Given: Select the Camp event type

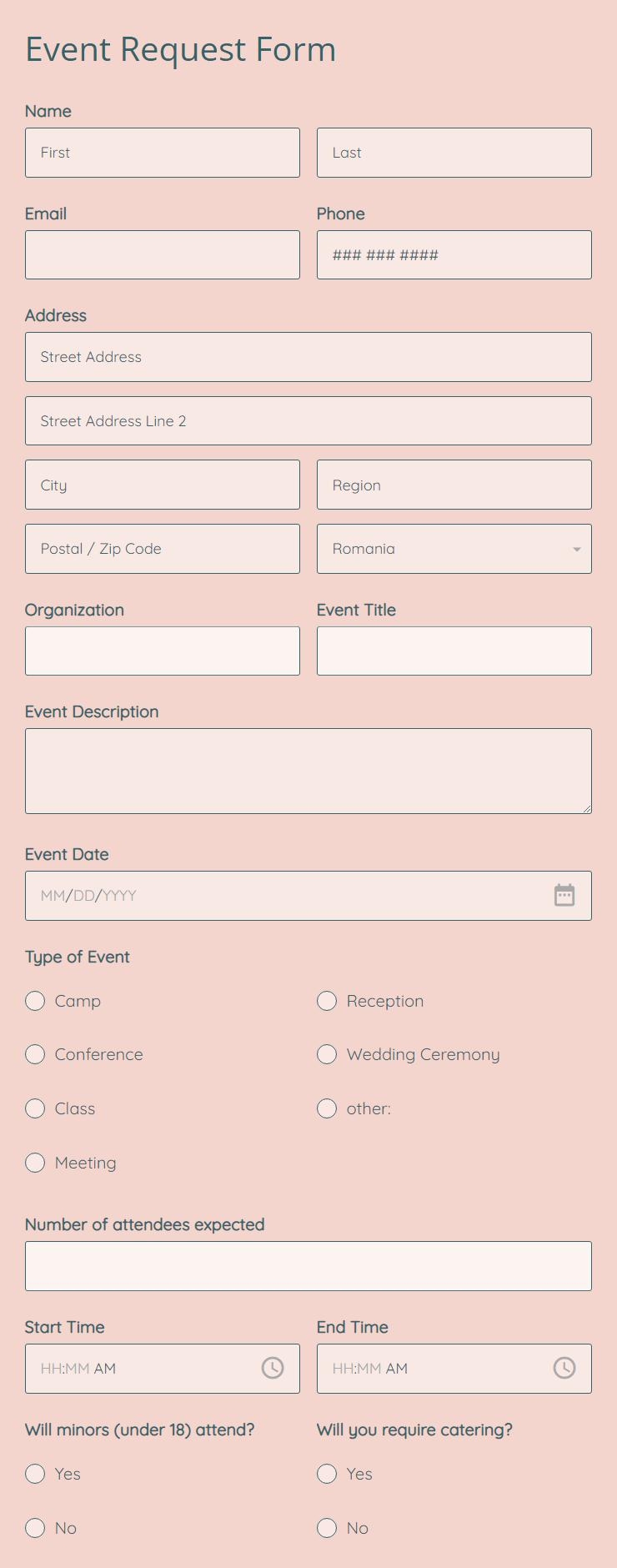Looking at the screenshot, I should 35,1001.
